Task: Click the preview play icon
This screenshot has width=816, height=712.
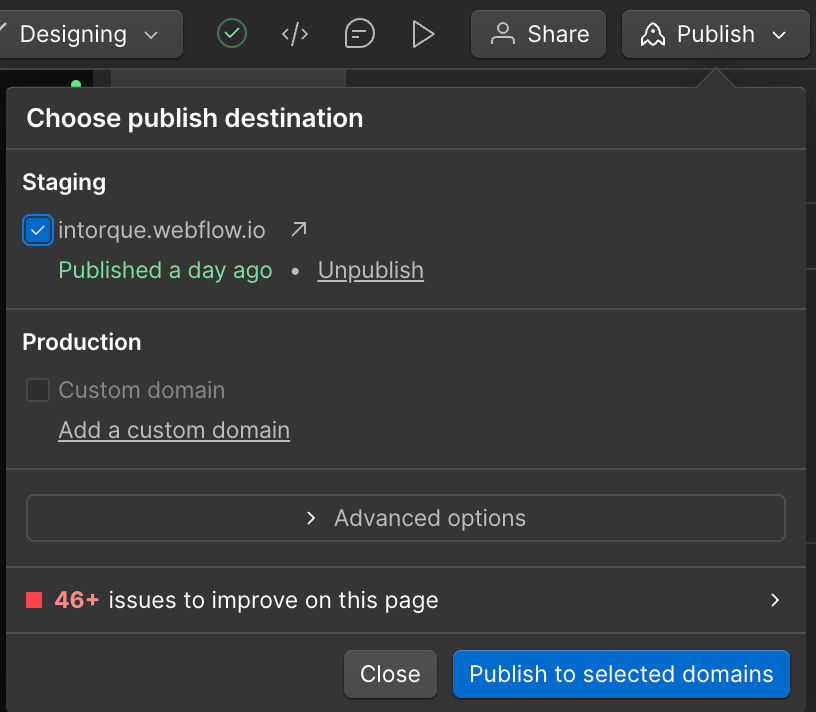Action: 423,34
